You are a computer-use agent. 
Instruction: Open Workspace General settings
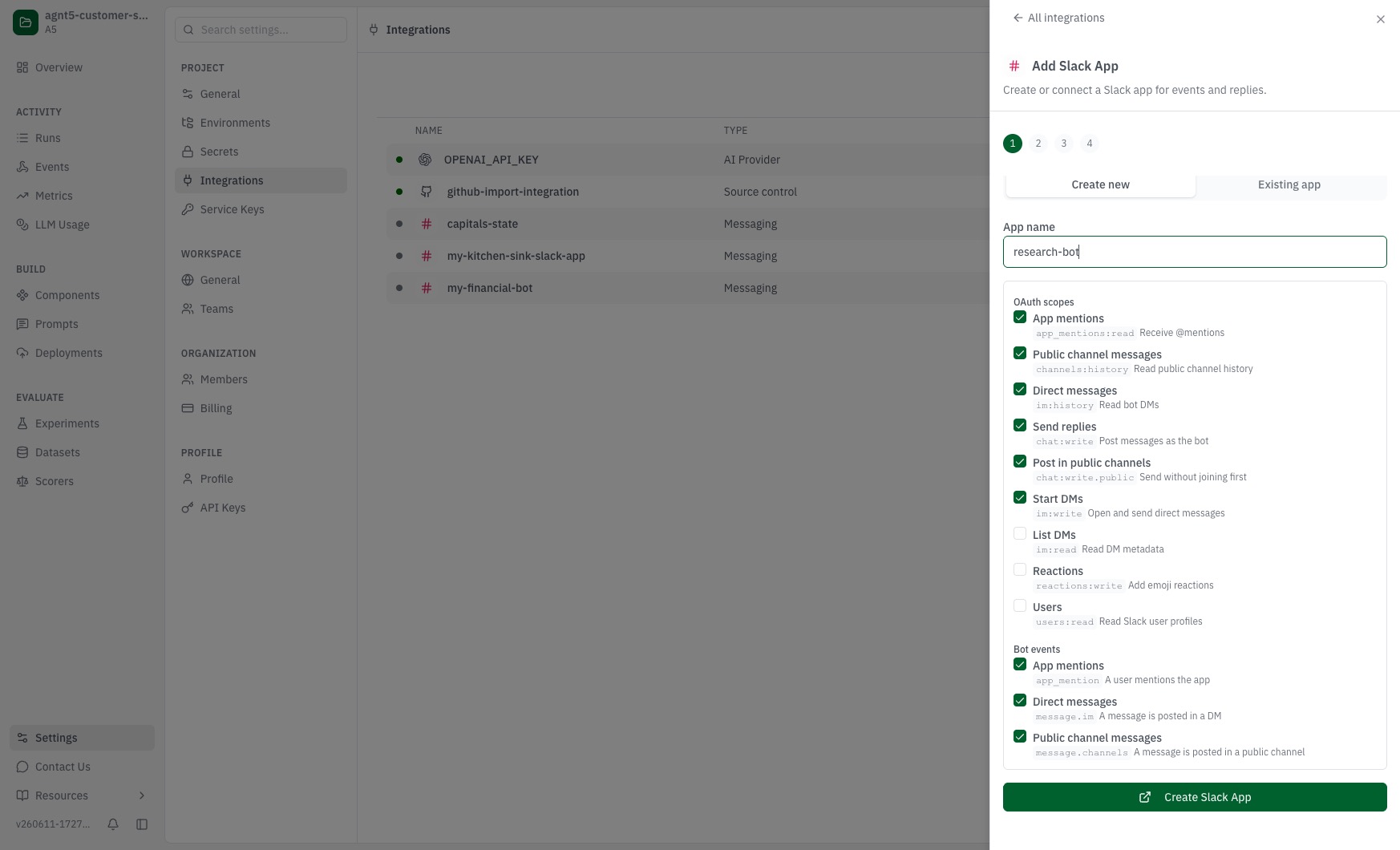[x=261, y=280]
